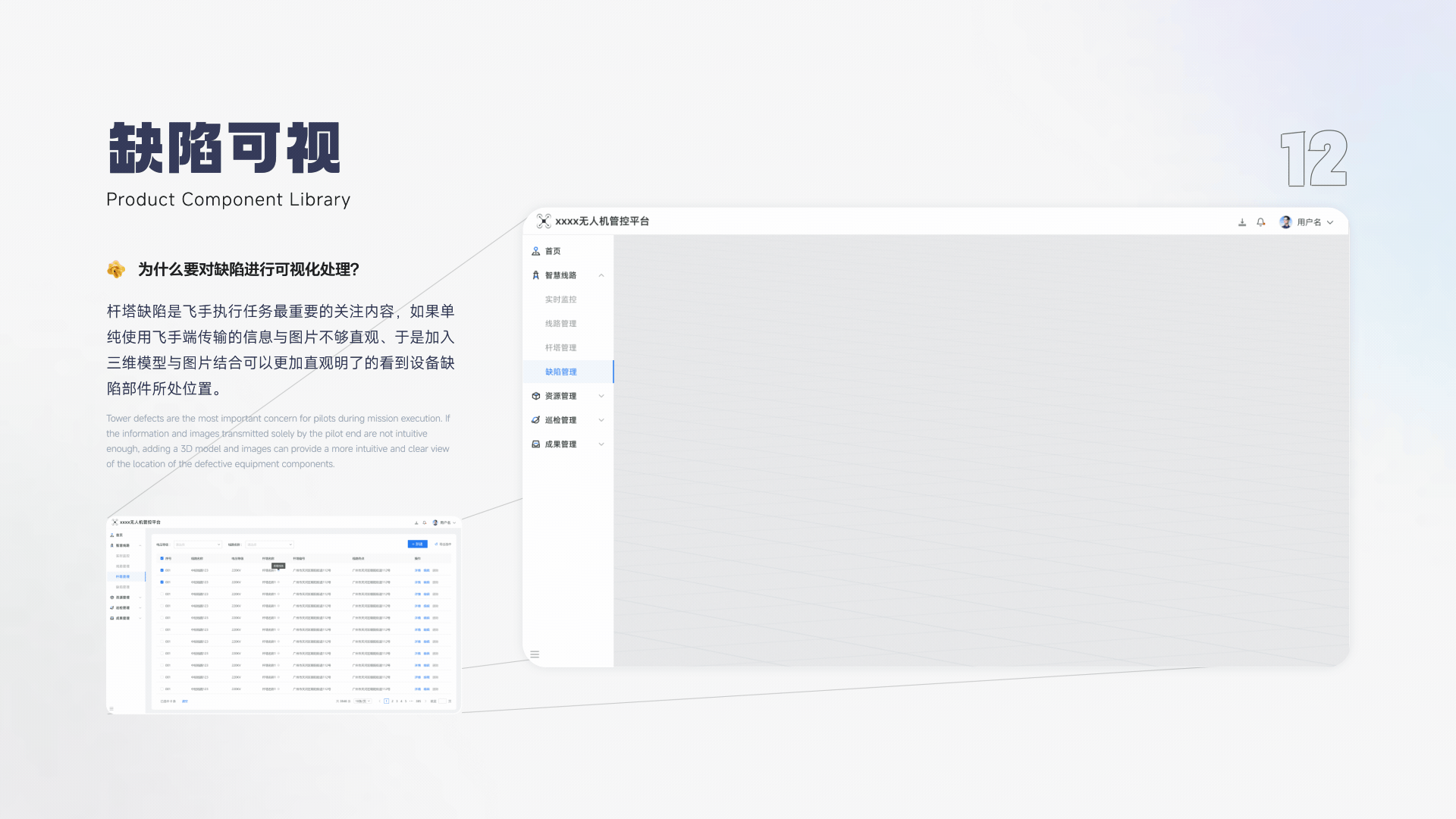Check the last row checkbox in thumbnail table
The width and height of the screenshot is (1456, 819).
[x=162, y=689]
